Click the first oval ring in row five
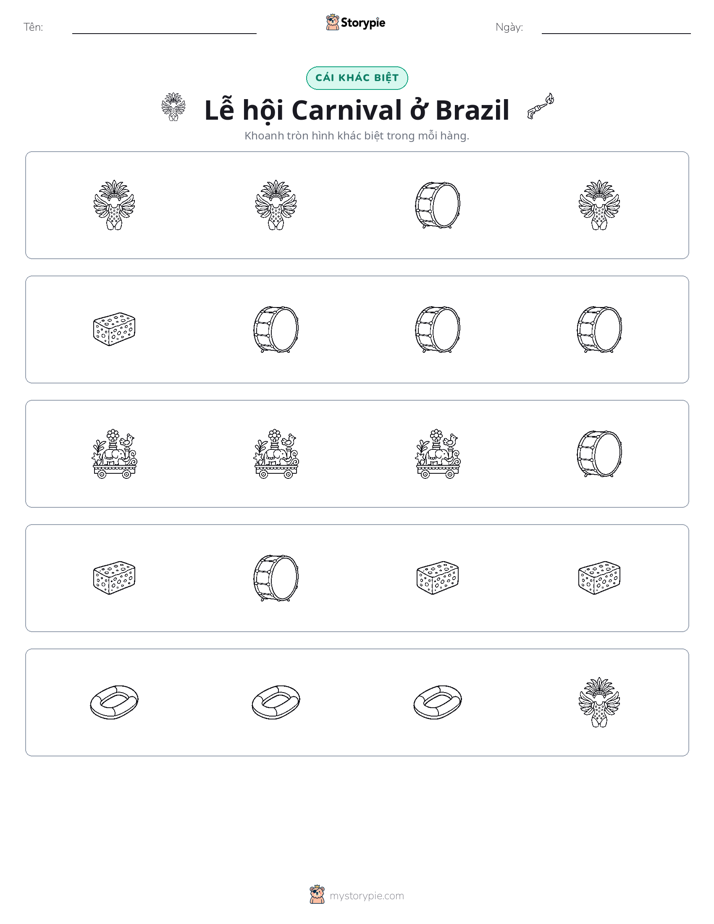The width and height of the screenshot is (714, 924). 114,702
